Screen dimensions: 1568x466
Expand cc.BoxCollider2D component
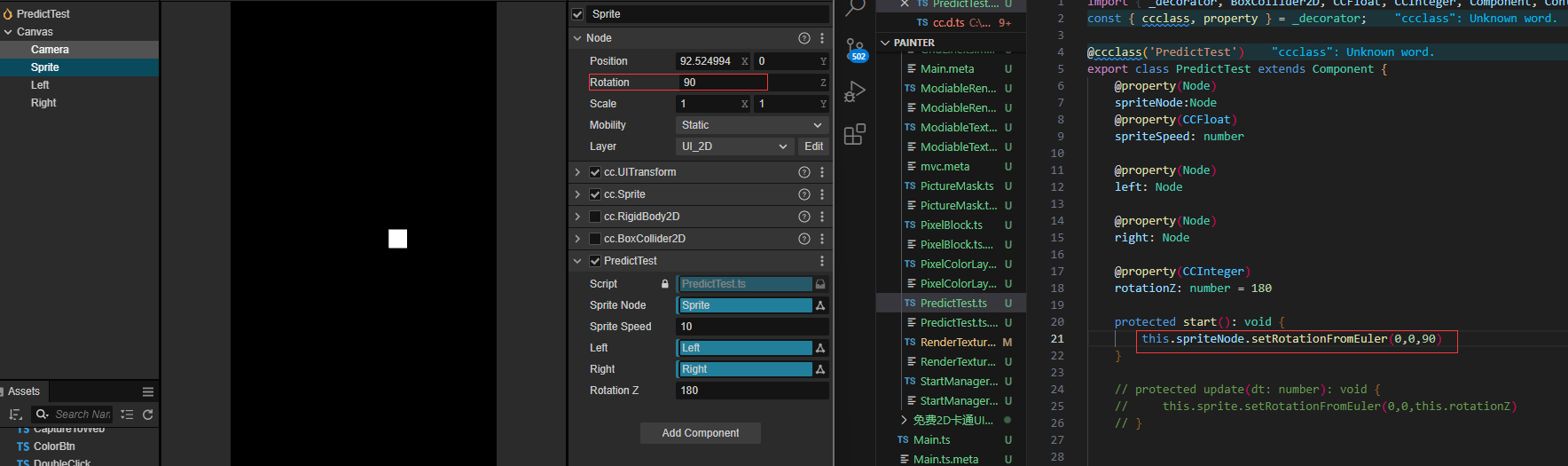(577, 239)
